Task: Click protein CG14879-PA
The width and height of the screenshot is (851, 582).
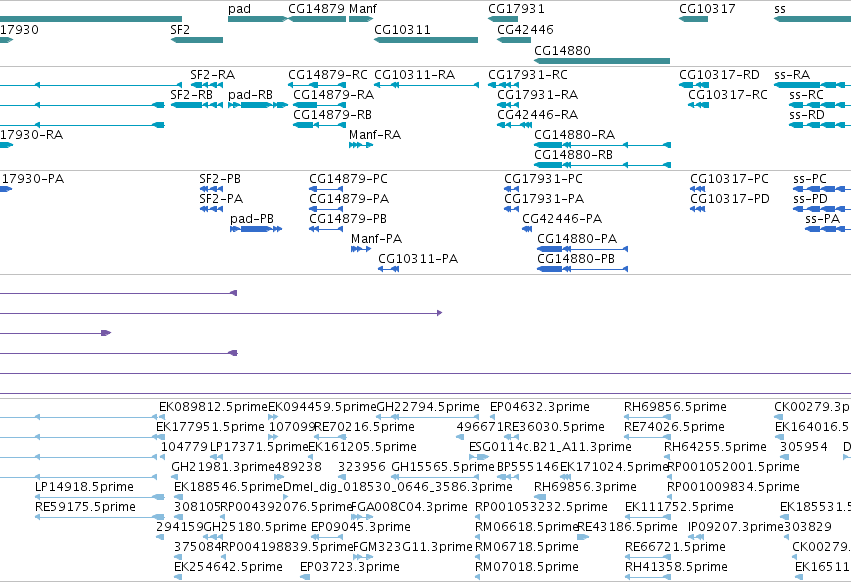Action: [326, 209]
